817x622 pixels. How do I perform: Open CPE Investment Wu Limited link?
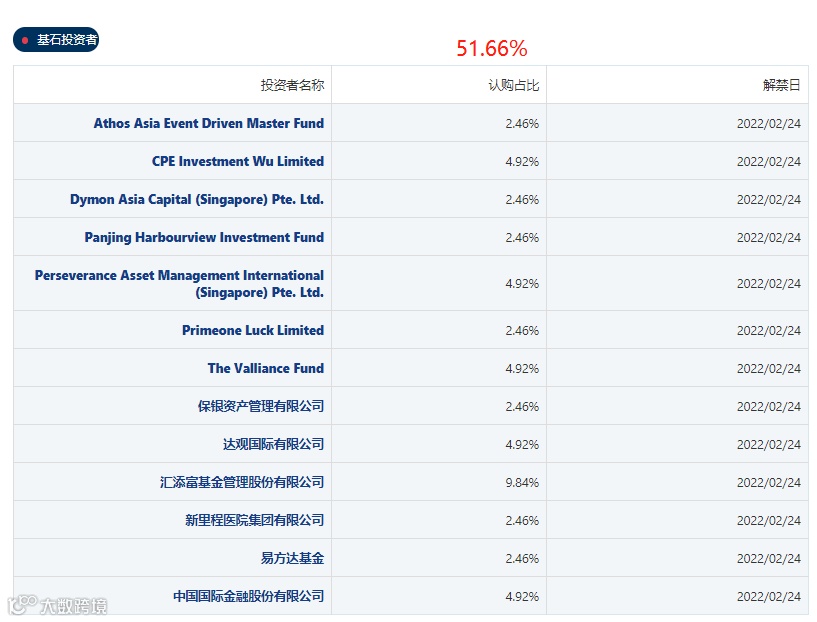coord(238,161)
